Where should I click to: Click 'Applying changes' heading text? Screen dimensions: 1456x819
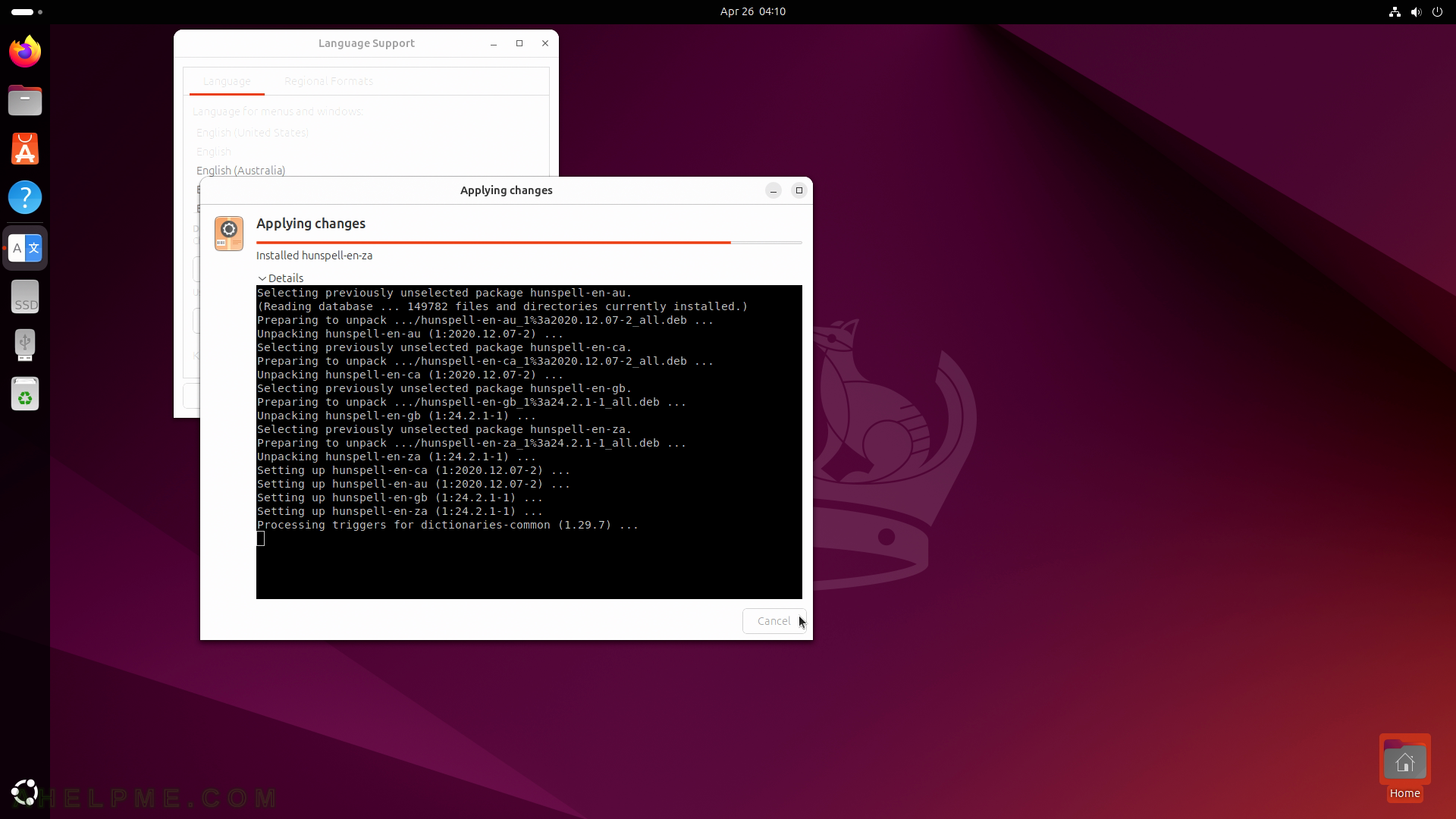pyautogui.click(x=311, y=224)
